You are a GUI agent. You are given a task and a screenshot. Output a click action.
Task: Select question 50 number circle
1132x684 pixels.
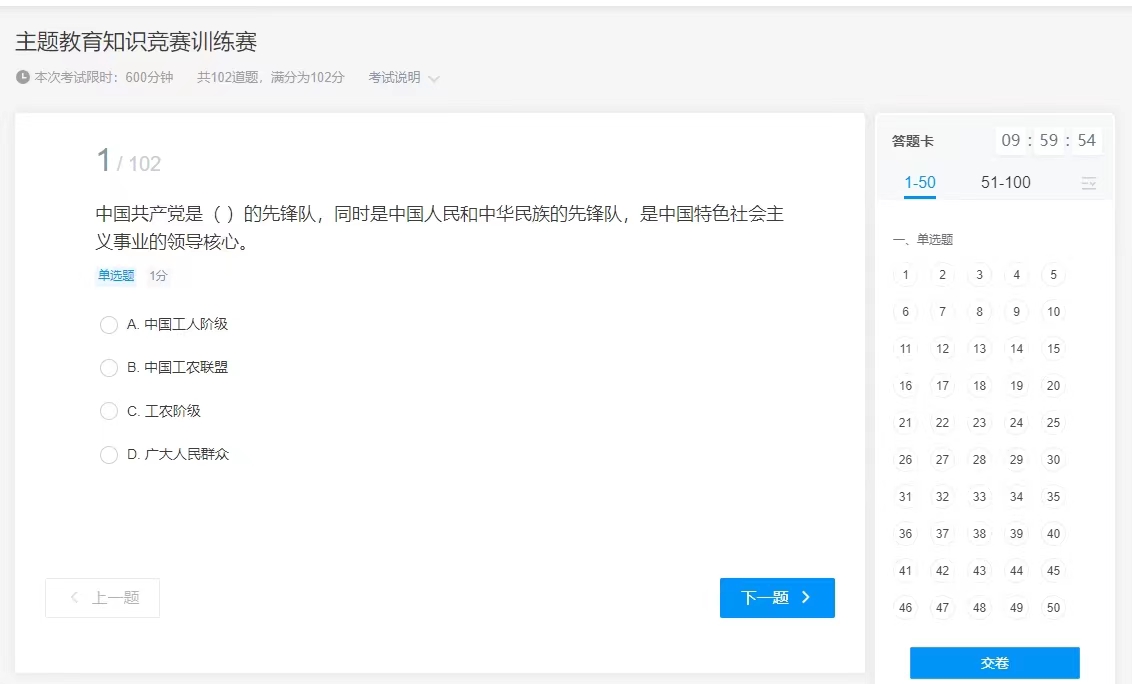(x=1053, y=607)
